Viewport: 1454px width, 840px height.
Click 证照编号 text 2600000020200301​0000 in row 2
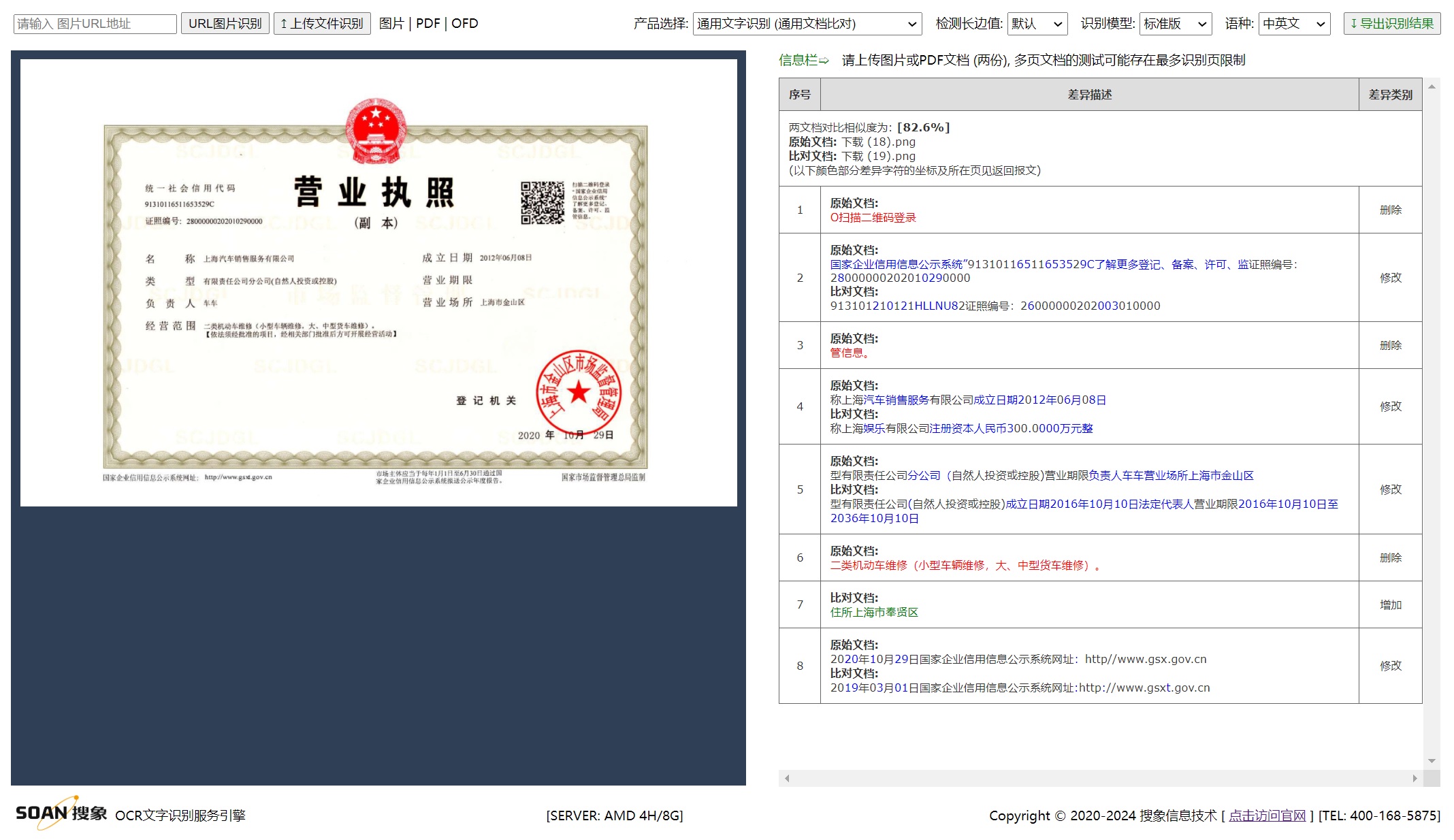click(x=1090, y=306)
